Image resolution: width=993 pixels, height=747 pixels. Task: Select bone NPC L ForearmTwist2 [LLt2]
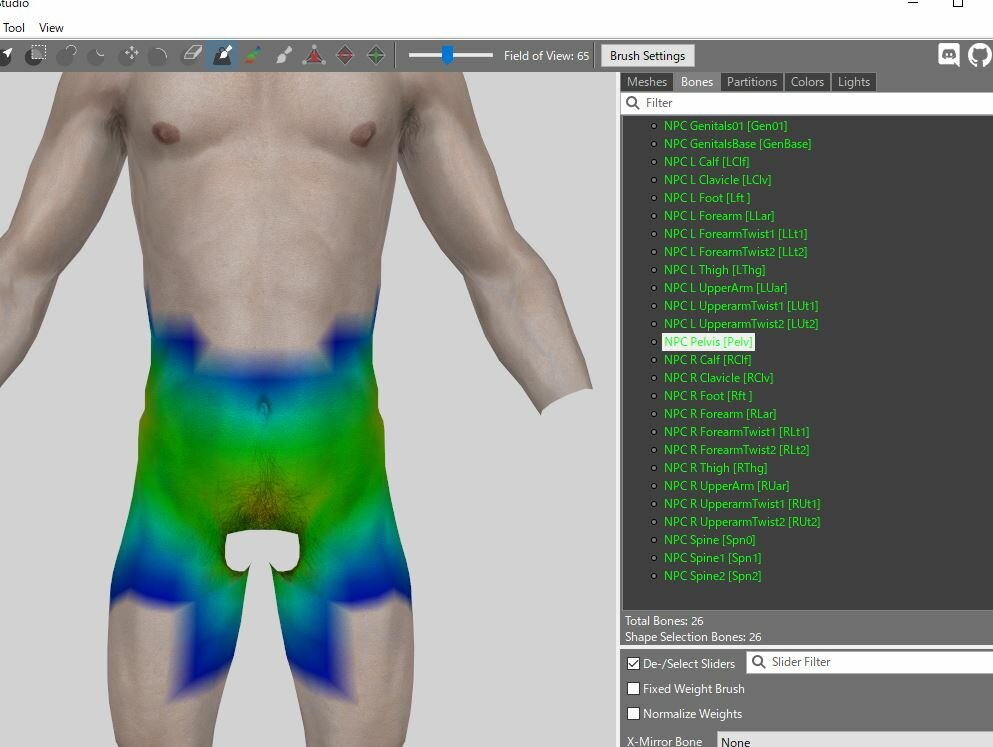click(735, 252)
